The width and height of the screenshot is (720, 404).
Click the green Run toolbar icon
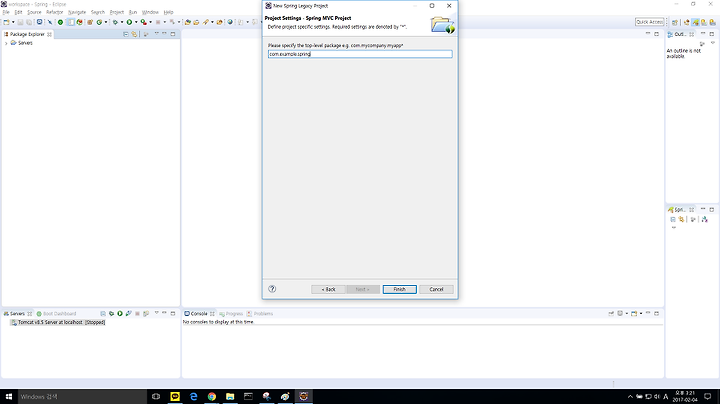point(129,22)
